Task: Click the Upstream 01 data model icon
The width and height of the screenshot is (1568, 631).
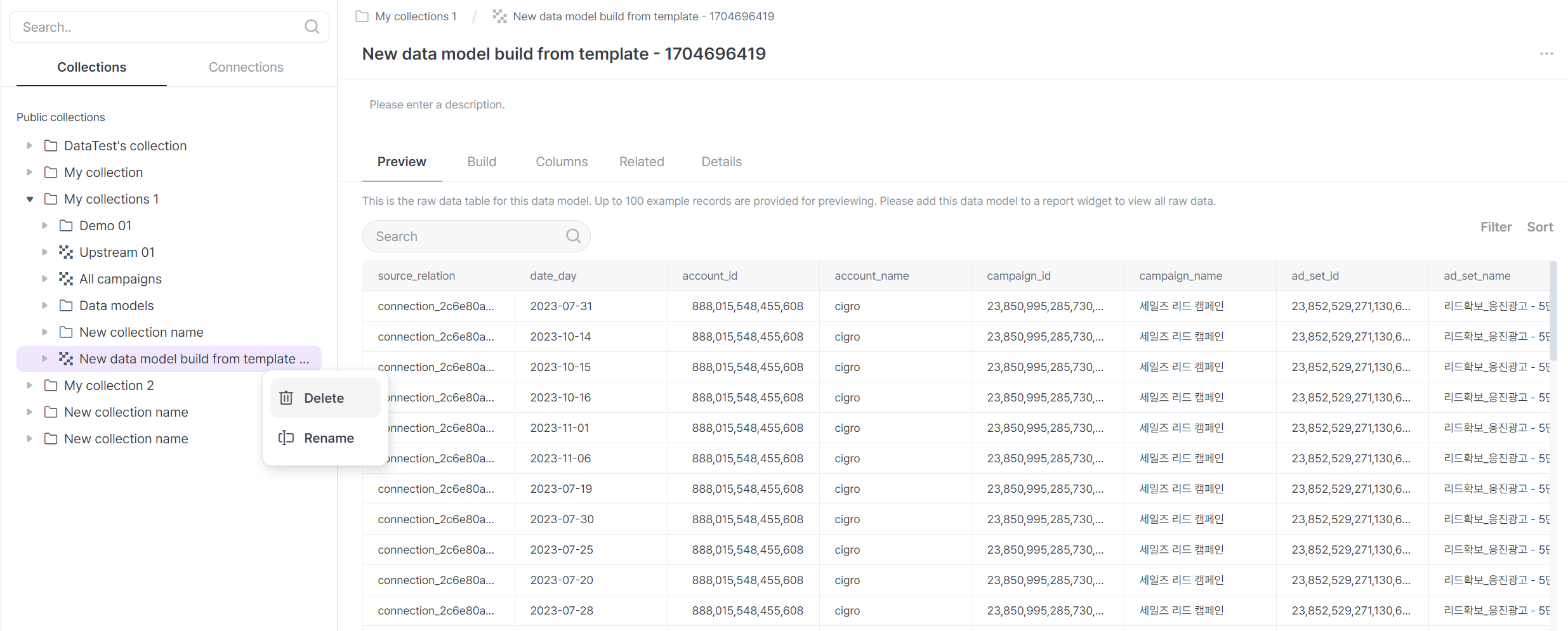Action: (66, 252)
